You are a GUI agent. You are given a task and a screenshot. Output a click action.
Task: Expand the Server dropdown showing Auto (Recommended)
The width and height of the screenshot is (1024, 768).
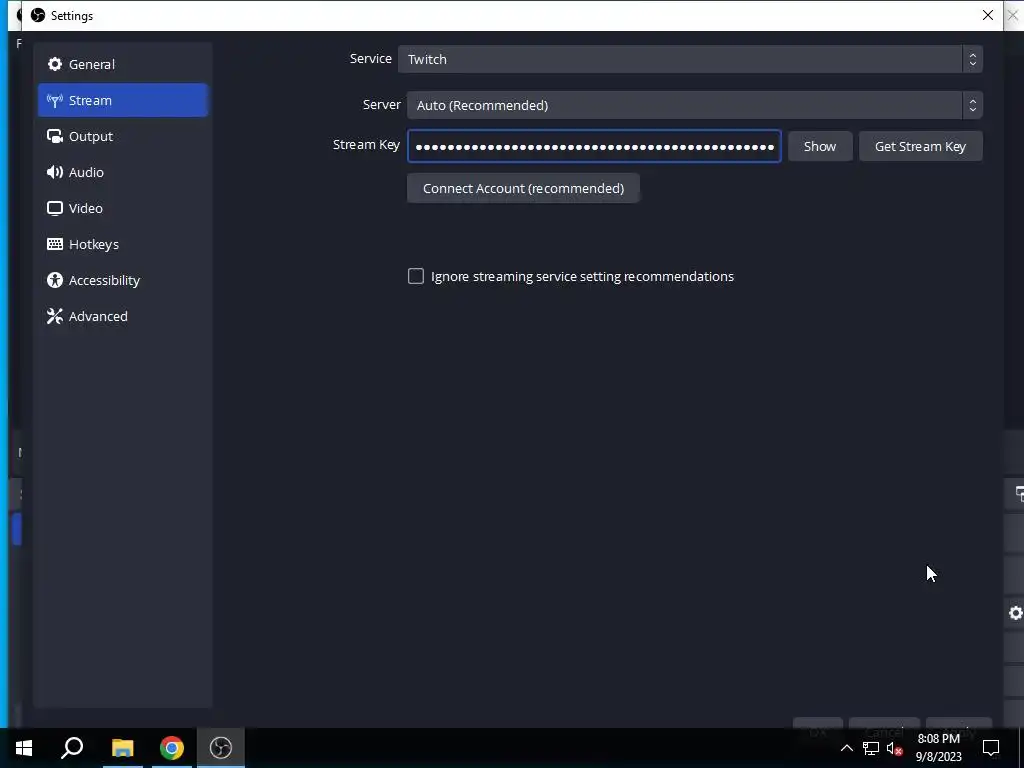coord(694,104)
